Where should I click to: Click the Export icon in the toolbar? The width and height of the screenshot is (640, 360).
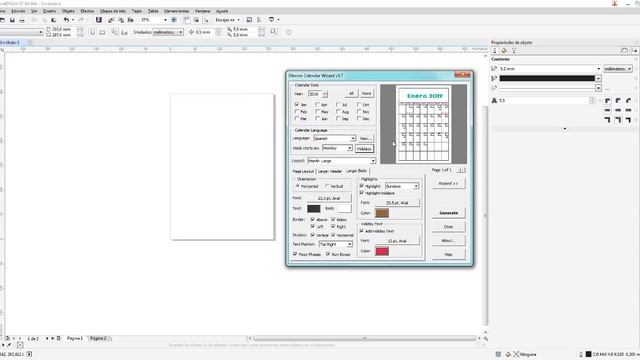click(x=121, y=20)
